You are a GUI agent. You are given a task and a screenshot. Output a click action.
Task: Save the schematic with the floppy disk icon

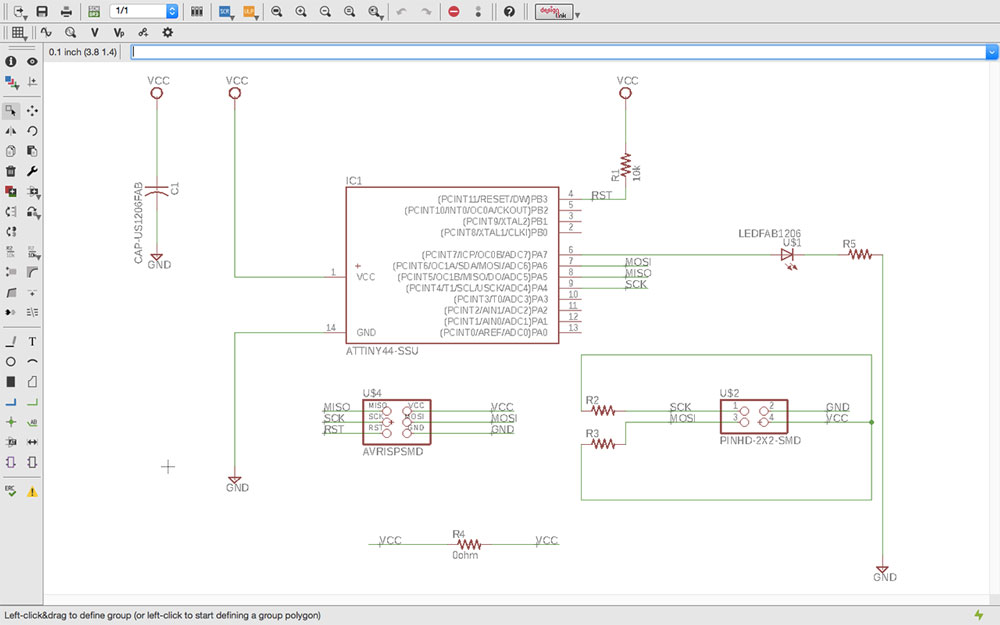click(42, 11)
